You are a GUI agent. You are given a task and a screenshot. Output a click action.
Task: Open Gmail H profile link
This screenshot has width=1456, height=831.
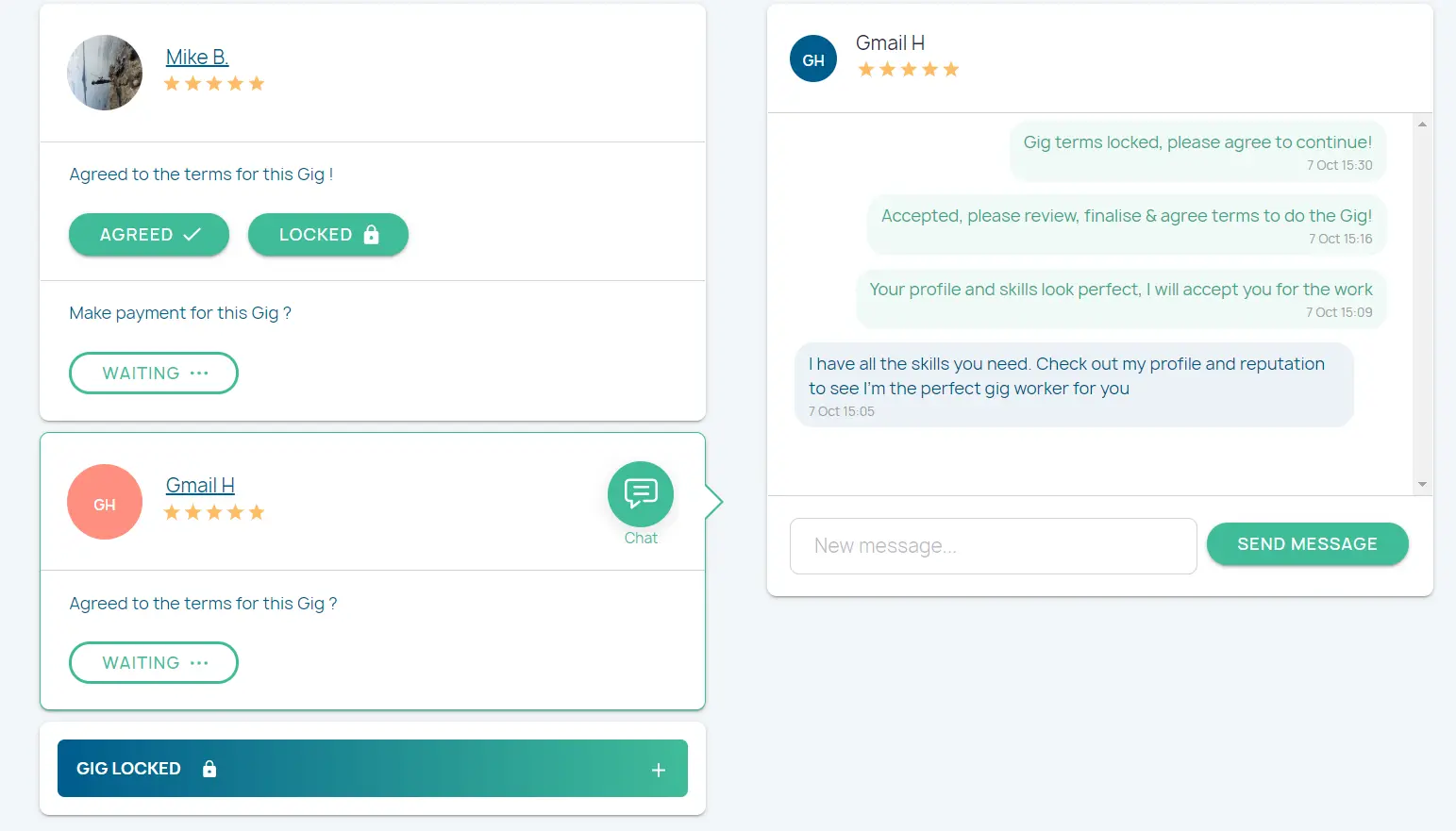(200, 486)
